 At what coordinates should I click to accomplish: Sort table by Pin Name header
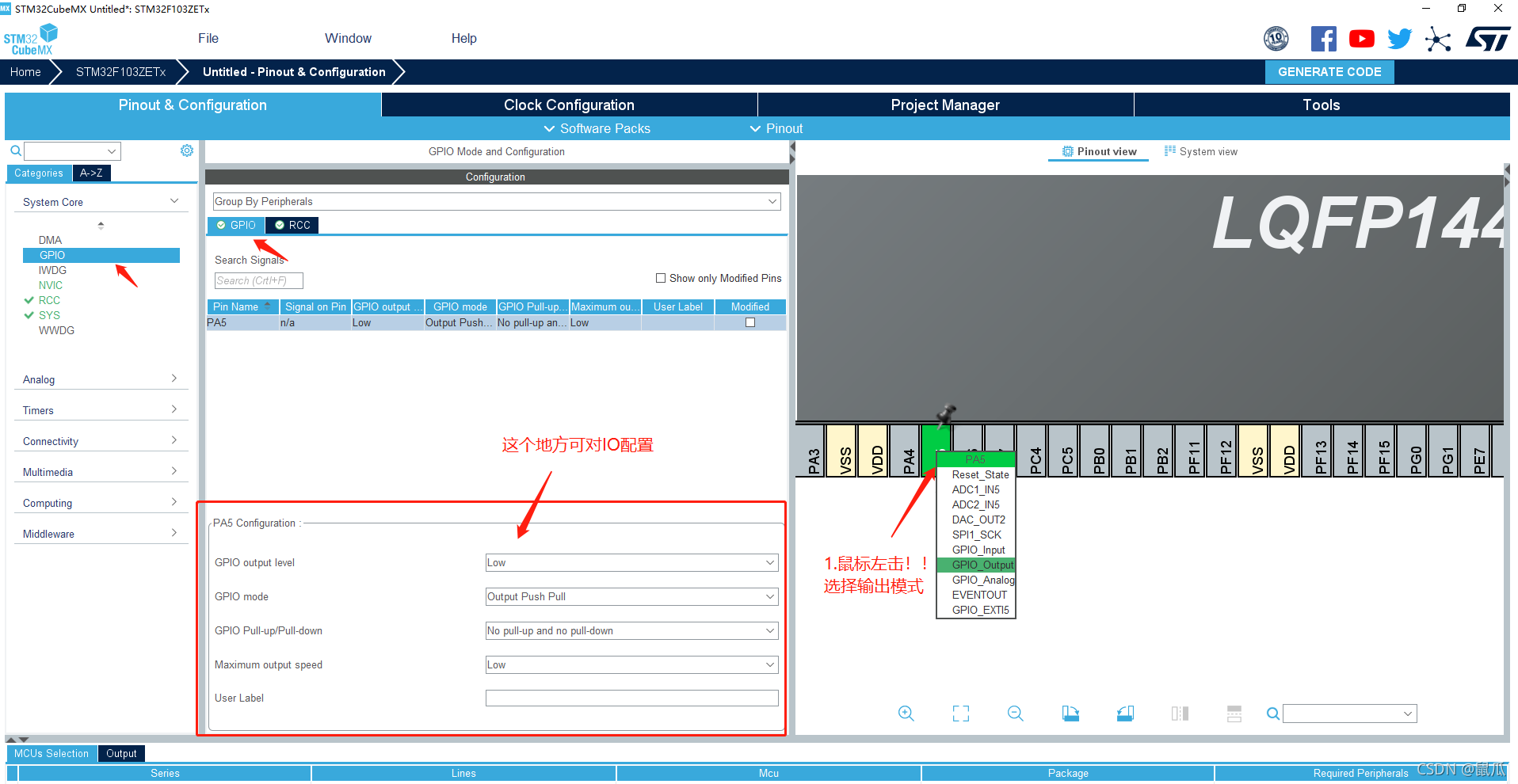point(242,306)
